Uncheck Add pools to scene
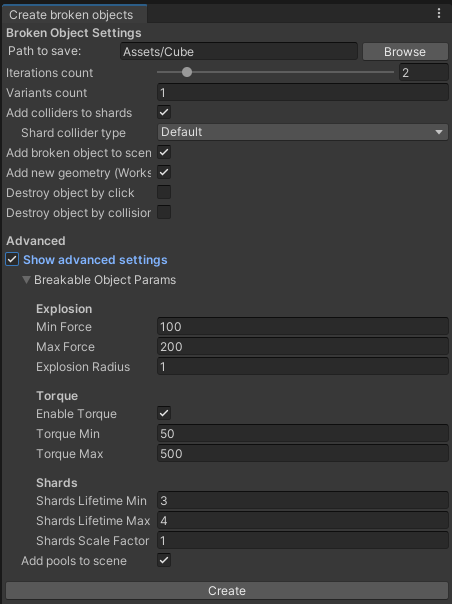Screen dimensions: 452x604 click(164, 560)
